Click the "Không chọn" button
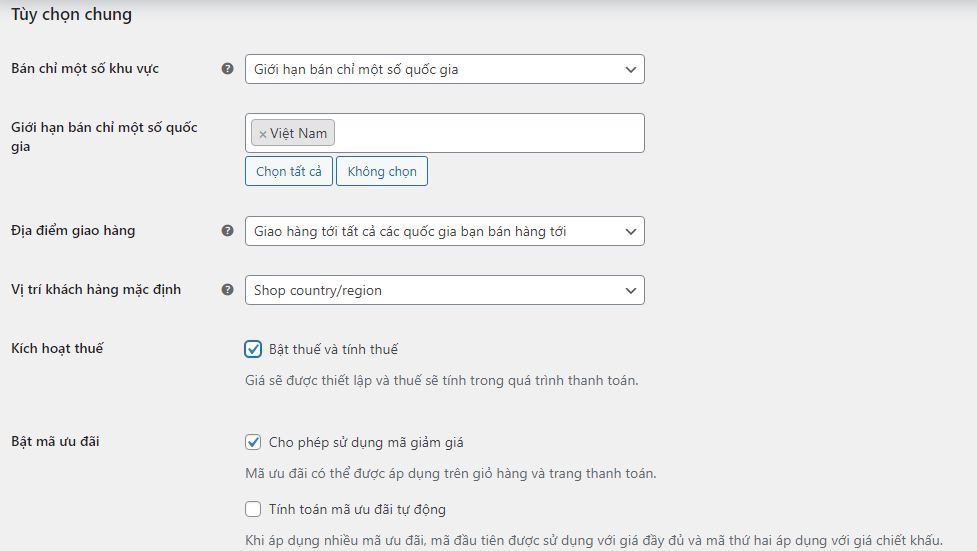 click(382, 171)
